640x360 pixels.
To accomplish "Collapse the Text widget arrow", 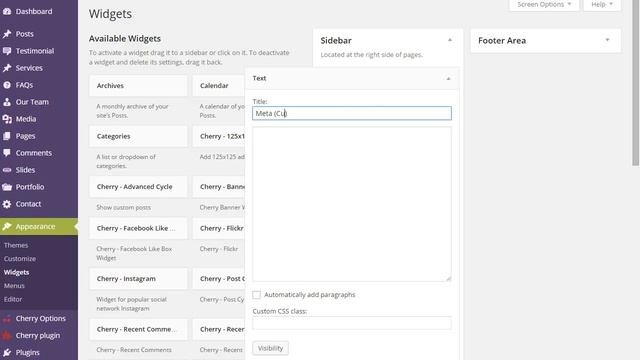I will pos(448,78).
